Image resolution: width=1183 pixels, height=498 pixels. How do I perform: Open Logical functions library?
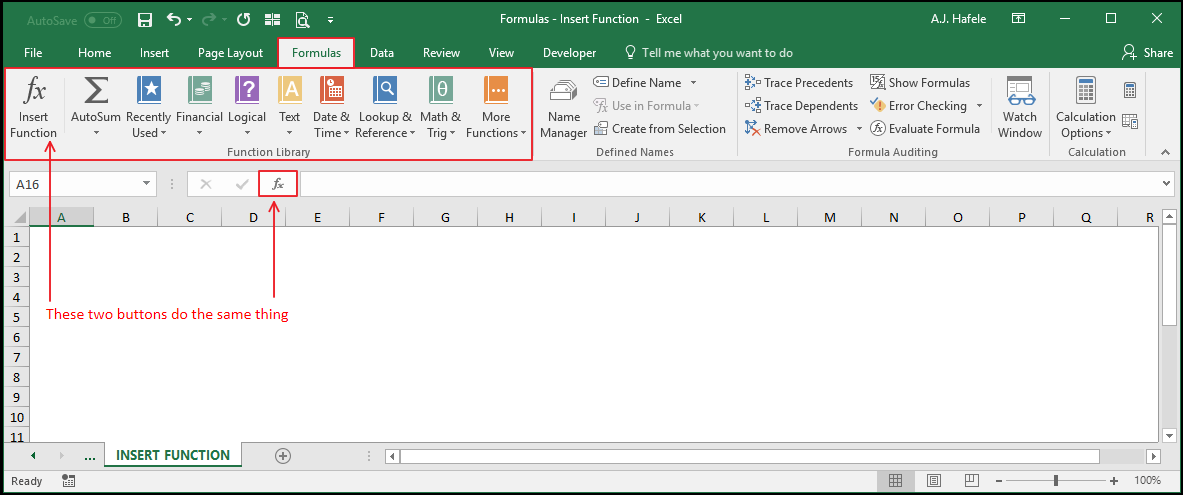coord(247,108)
